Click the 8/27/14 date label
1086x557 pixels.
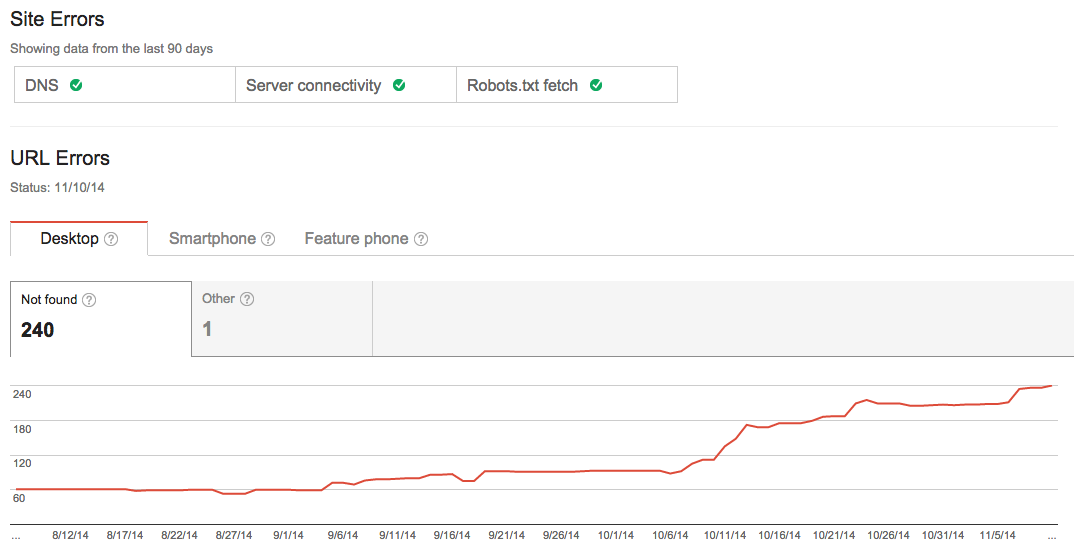pyautogui.click(x=234, y=536)
